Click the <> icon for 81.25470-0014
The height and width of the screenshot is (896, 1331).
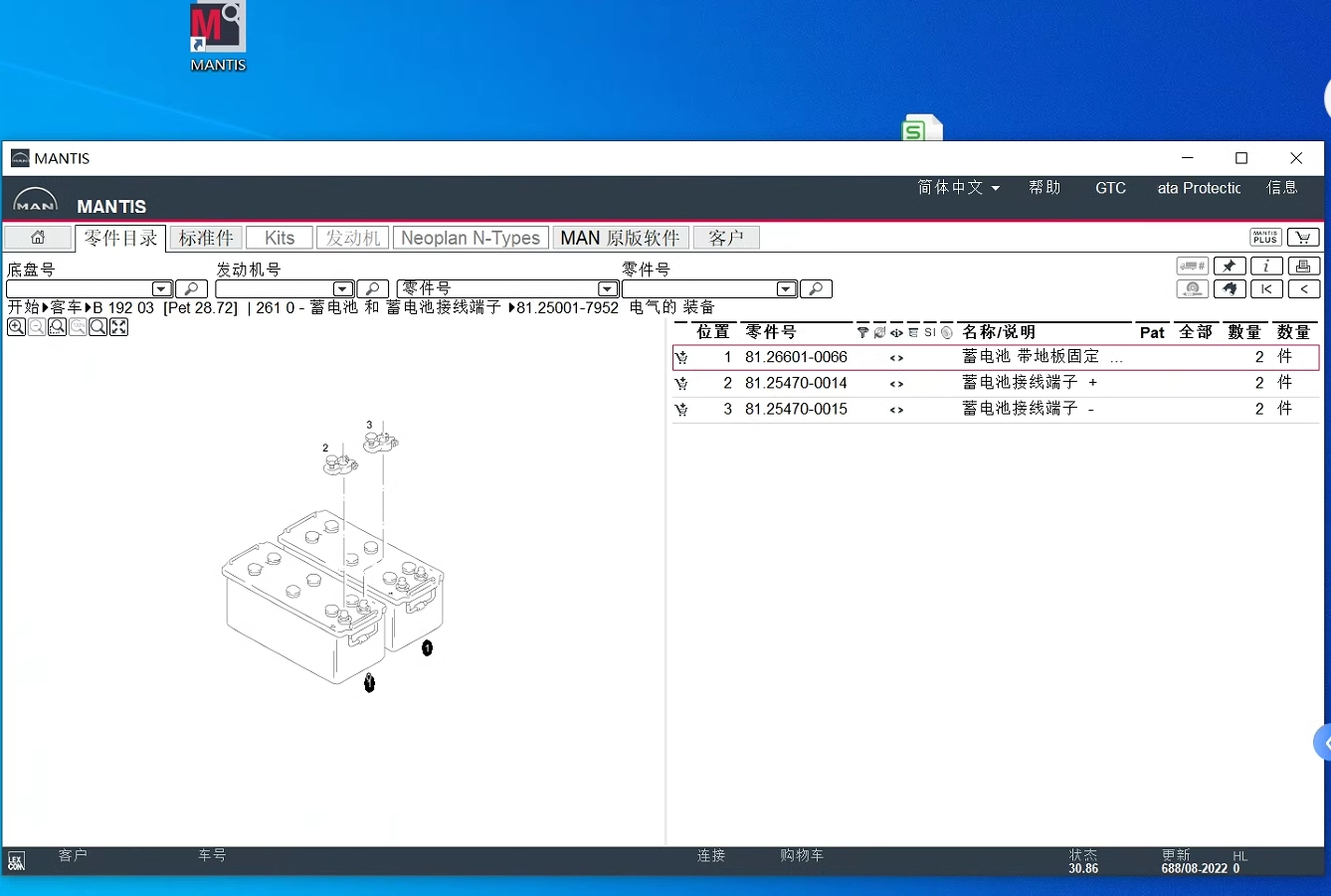(x=896, y=384)
